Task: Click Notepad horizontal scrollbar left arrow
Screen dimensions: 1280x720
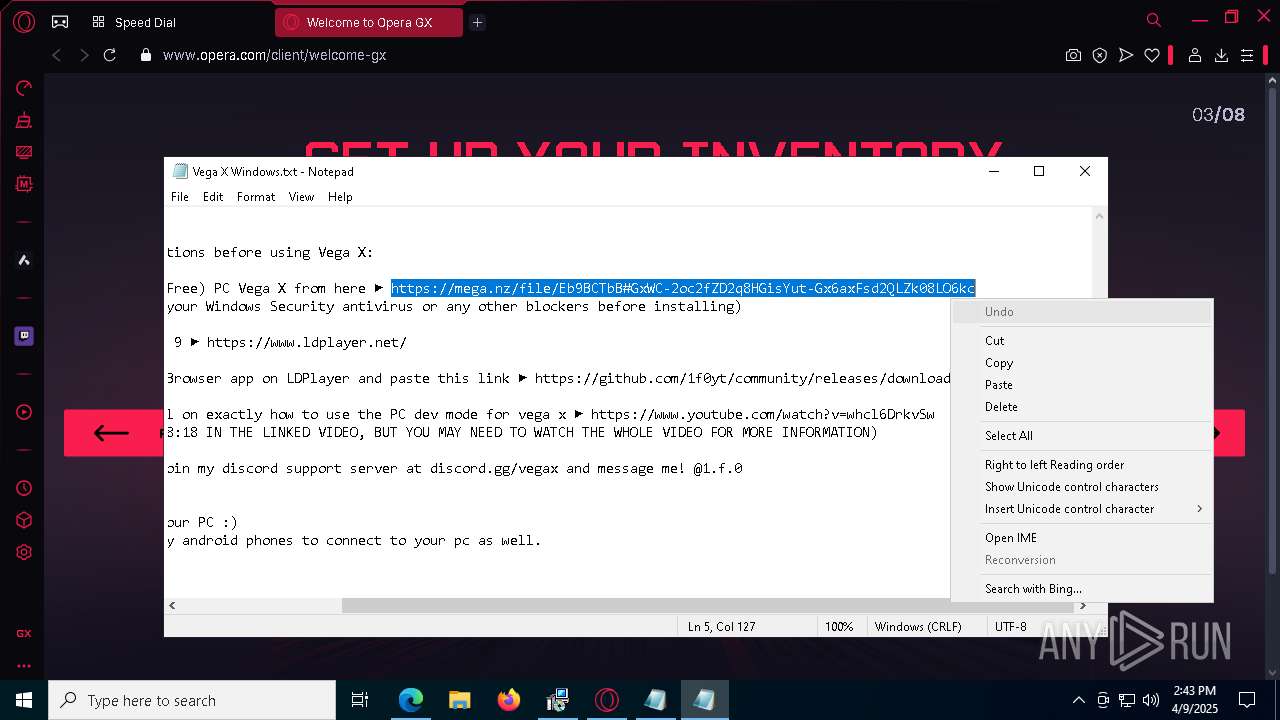Action: (x=173, y=606)
